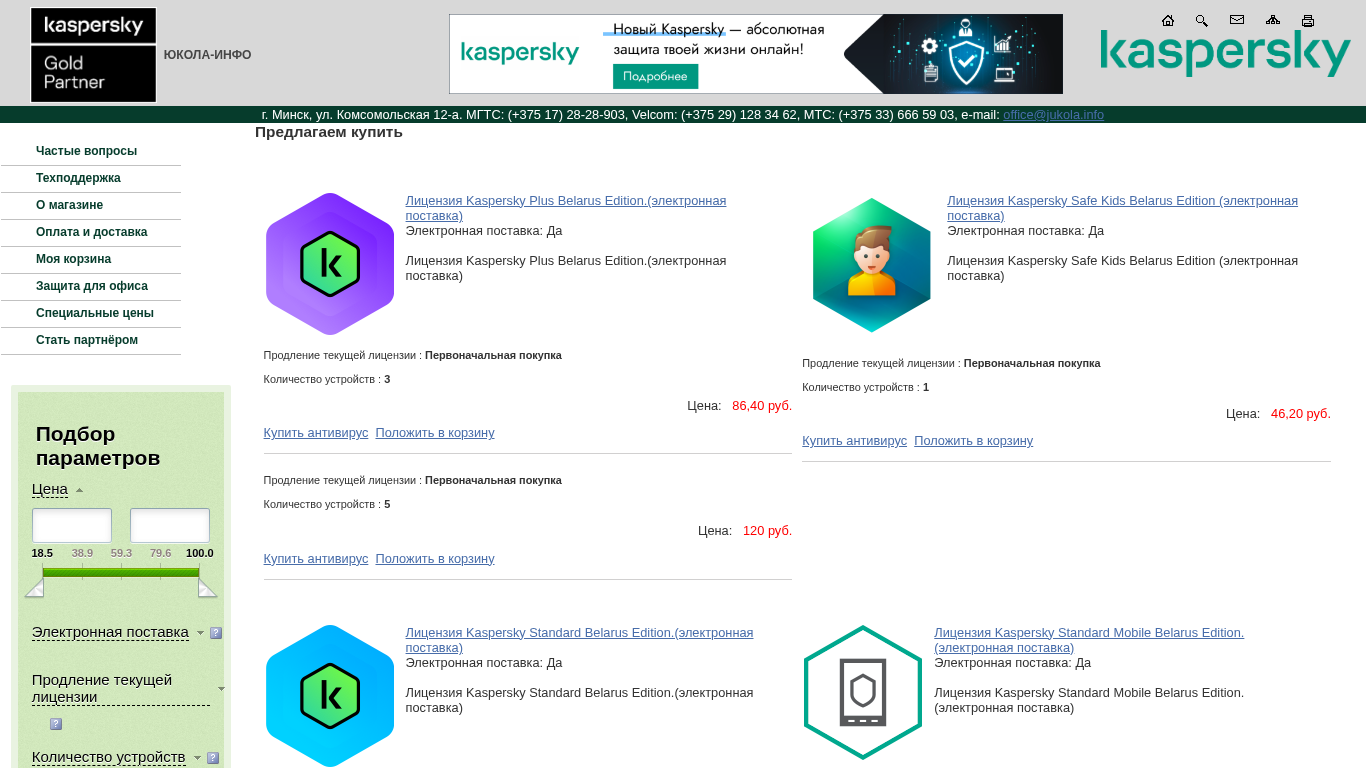
Task: Click the green price range slider bar
Action: coord(121,573)
